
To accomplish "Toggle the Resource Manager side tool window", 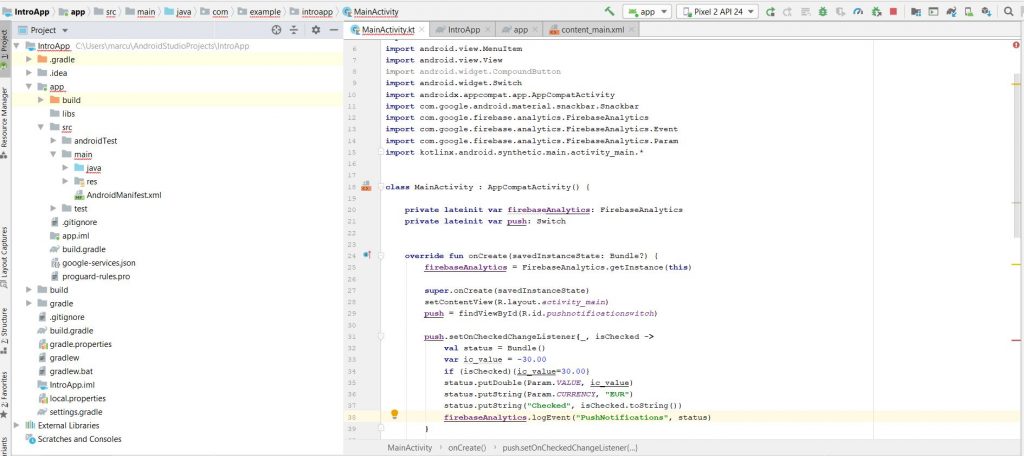I will coord(5,118).
